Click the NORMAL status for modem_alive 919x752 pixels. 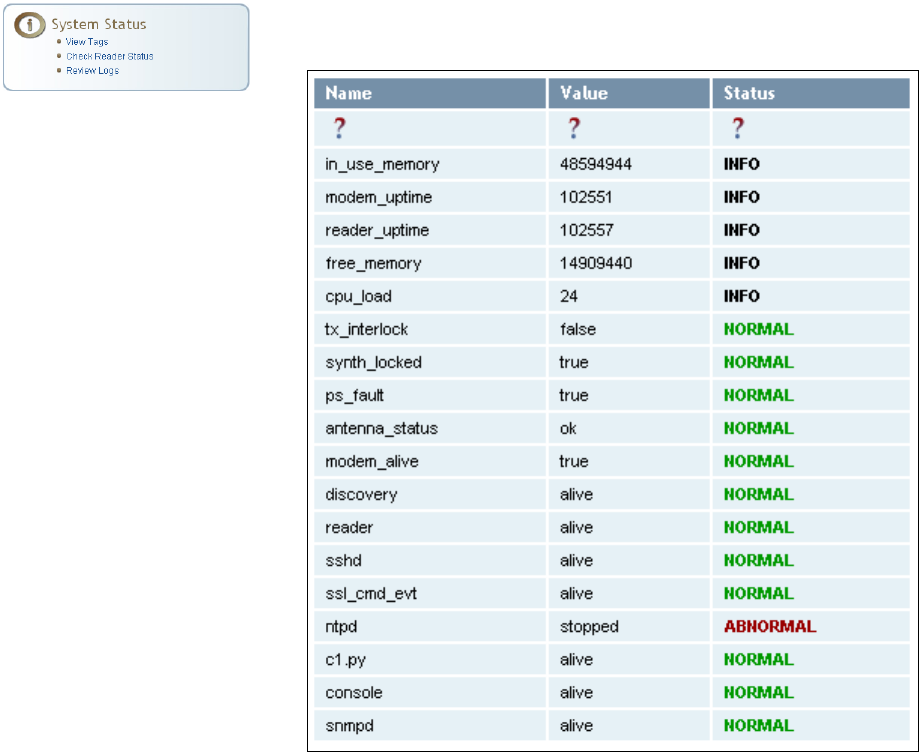click(758, 461)
